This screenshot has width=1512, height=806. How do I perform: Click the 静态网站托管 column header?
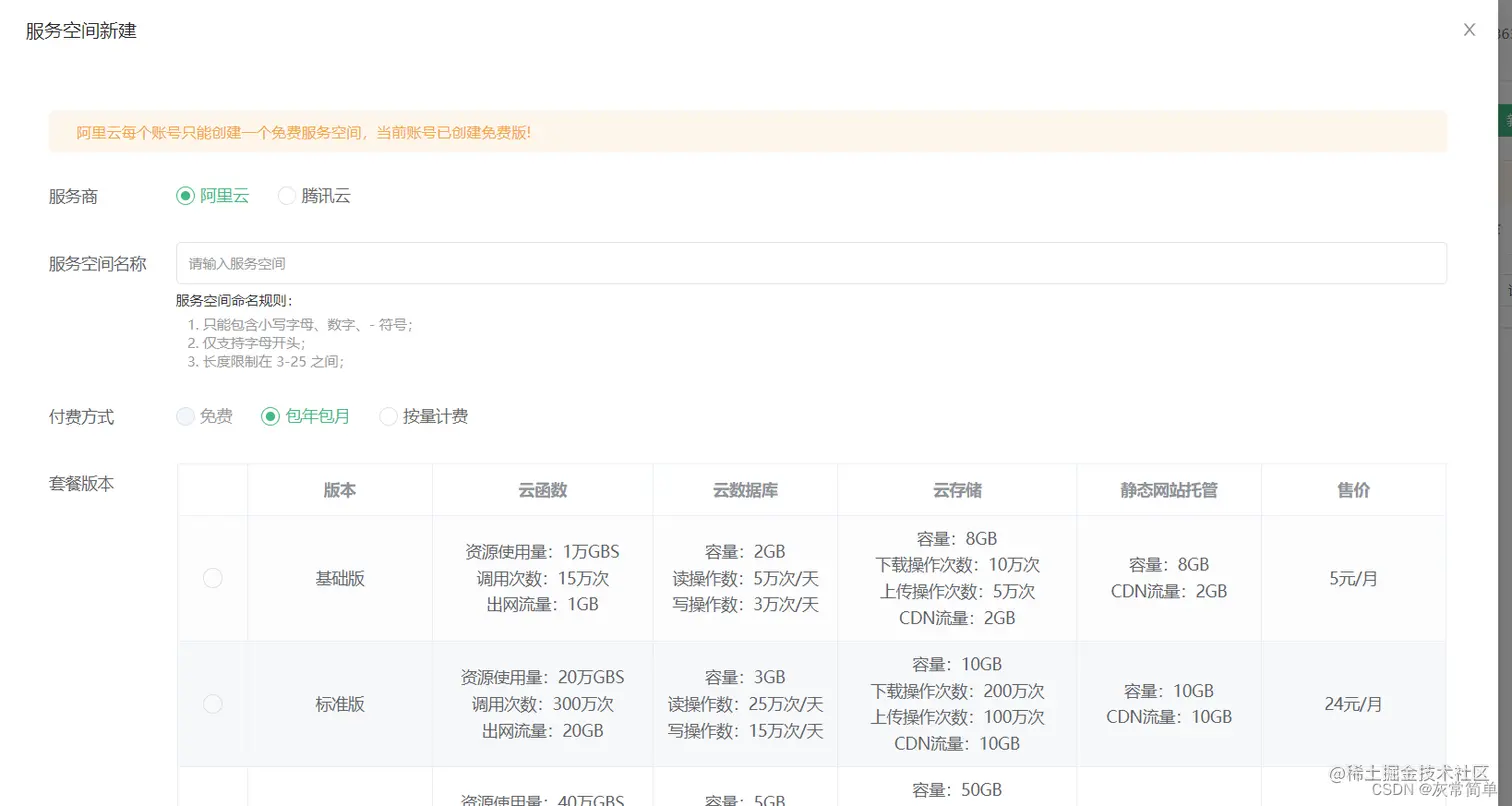point(1169,490)
